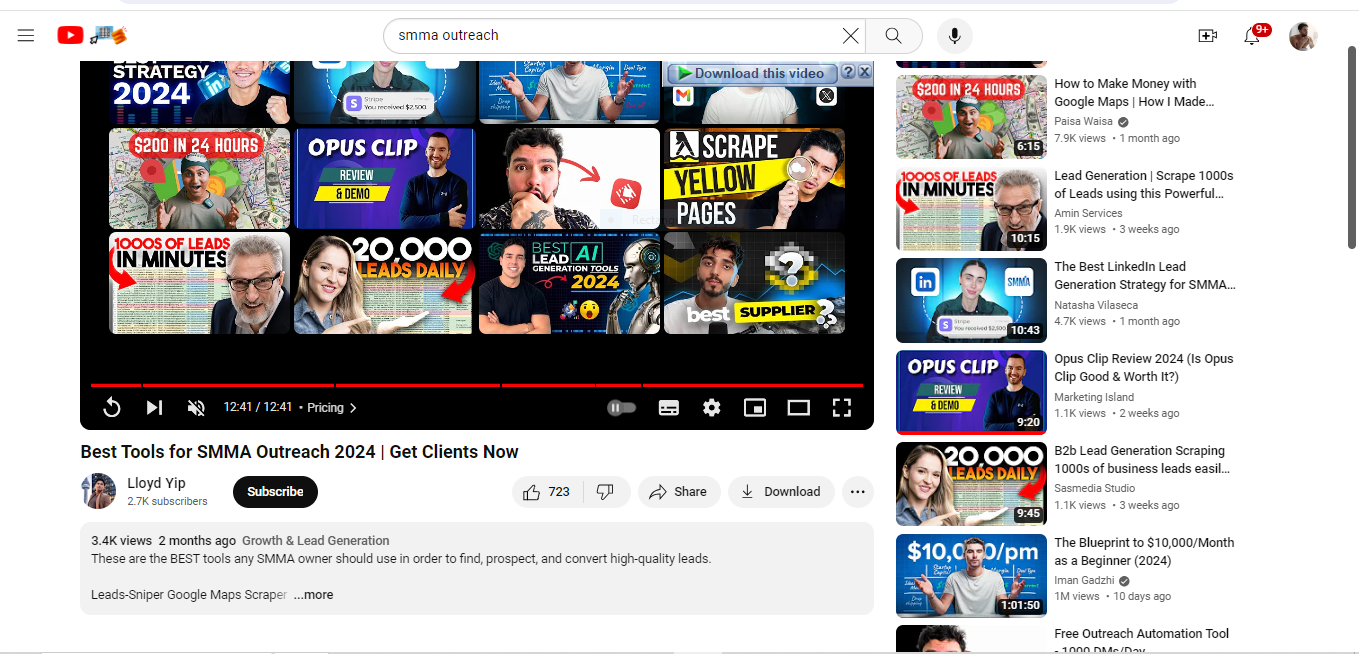Open notifications bell
1359x654 pixels.
pos(1252,36)
